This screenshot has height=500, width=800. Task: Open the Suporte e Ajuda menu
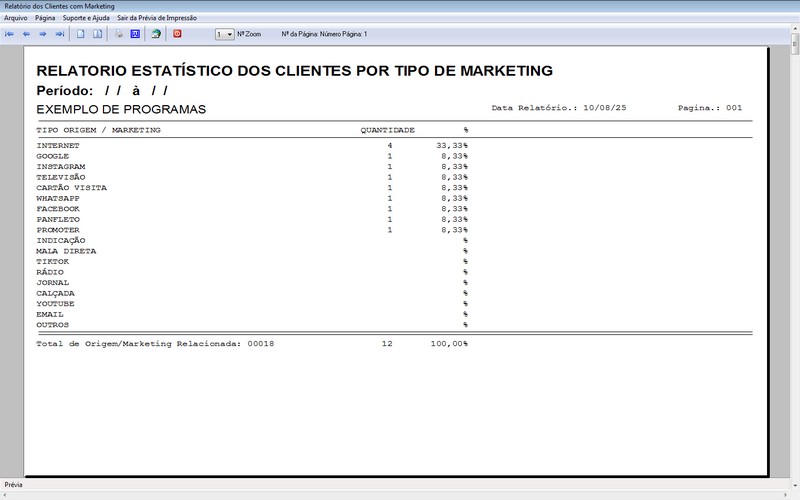click(x=86, y=18)
